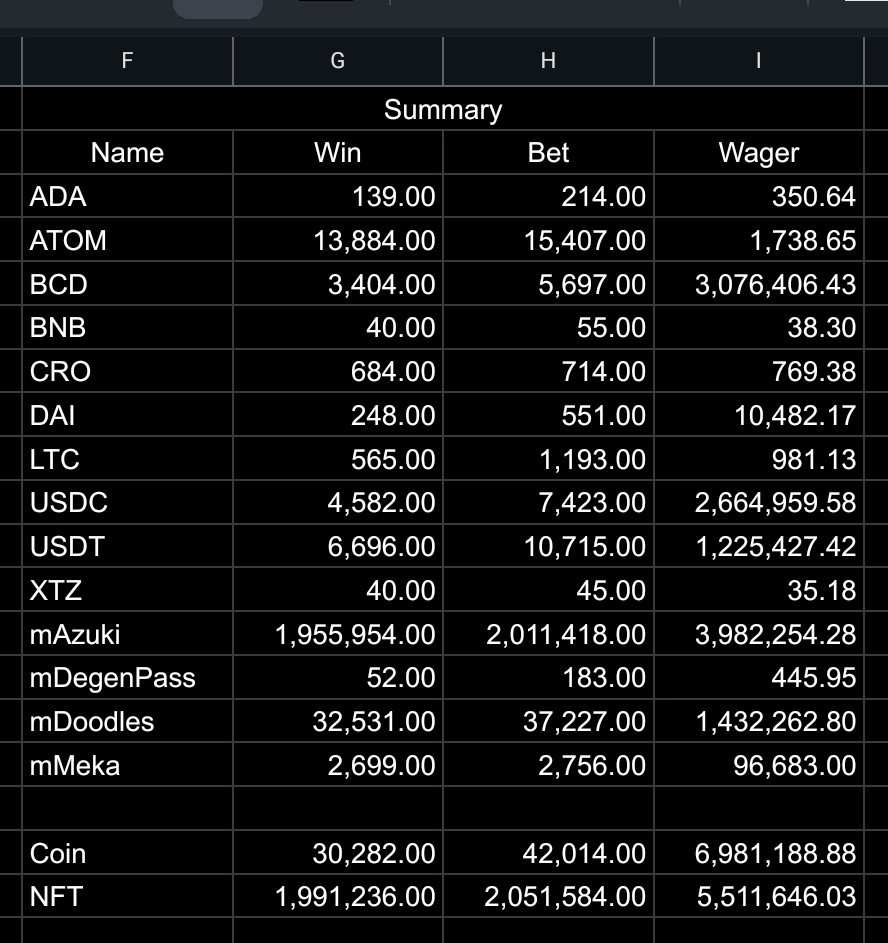
Task: Select column F header
Action: click(x=127, y=61)
